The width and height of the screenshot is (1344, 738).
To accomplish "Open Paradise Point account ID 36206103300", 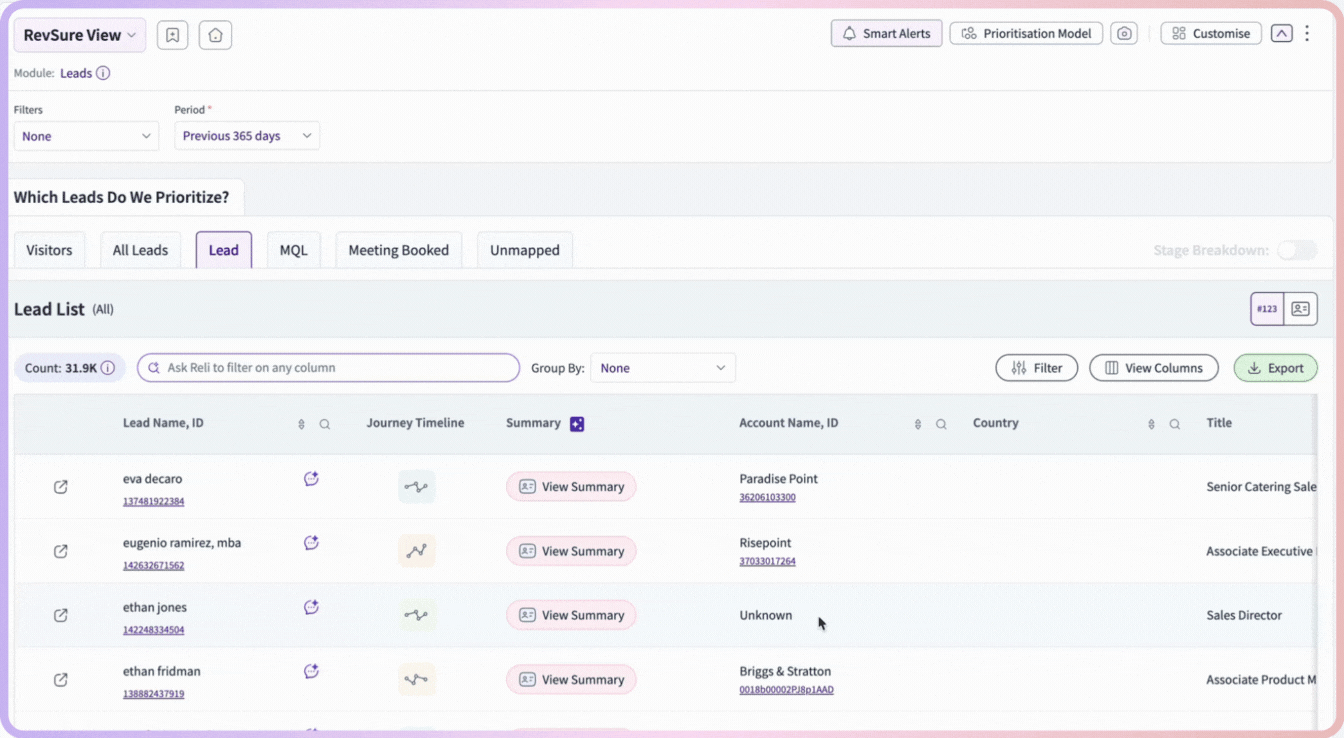I will (767, 497).
